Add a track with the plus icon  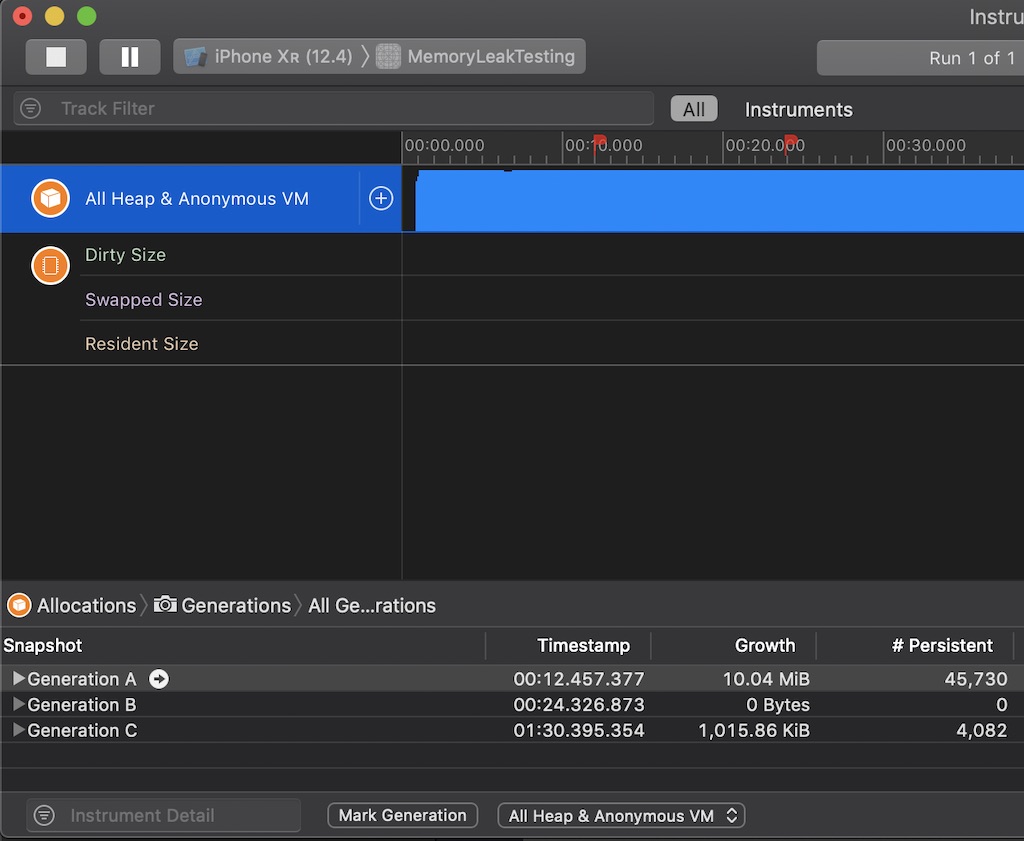381,198
